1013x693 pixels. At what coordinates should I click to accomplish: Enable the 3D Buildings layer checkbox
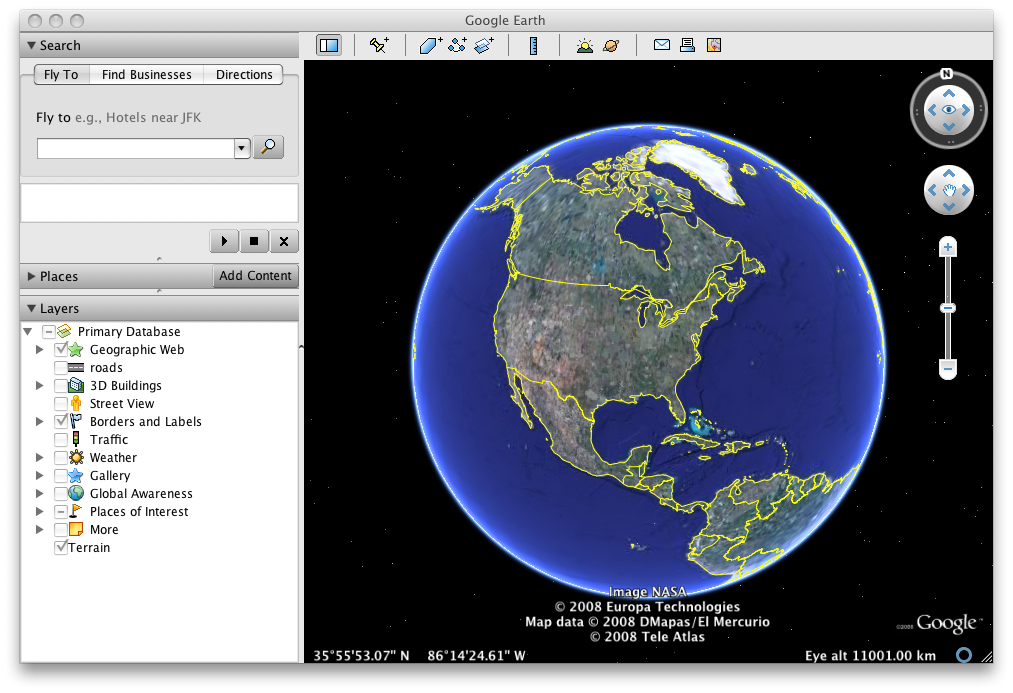pos(61,386)
